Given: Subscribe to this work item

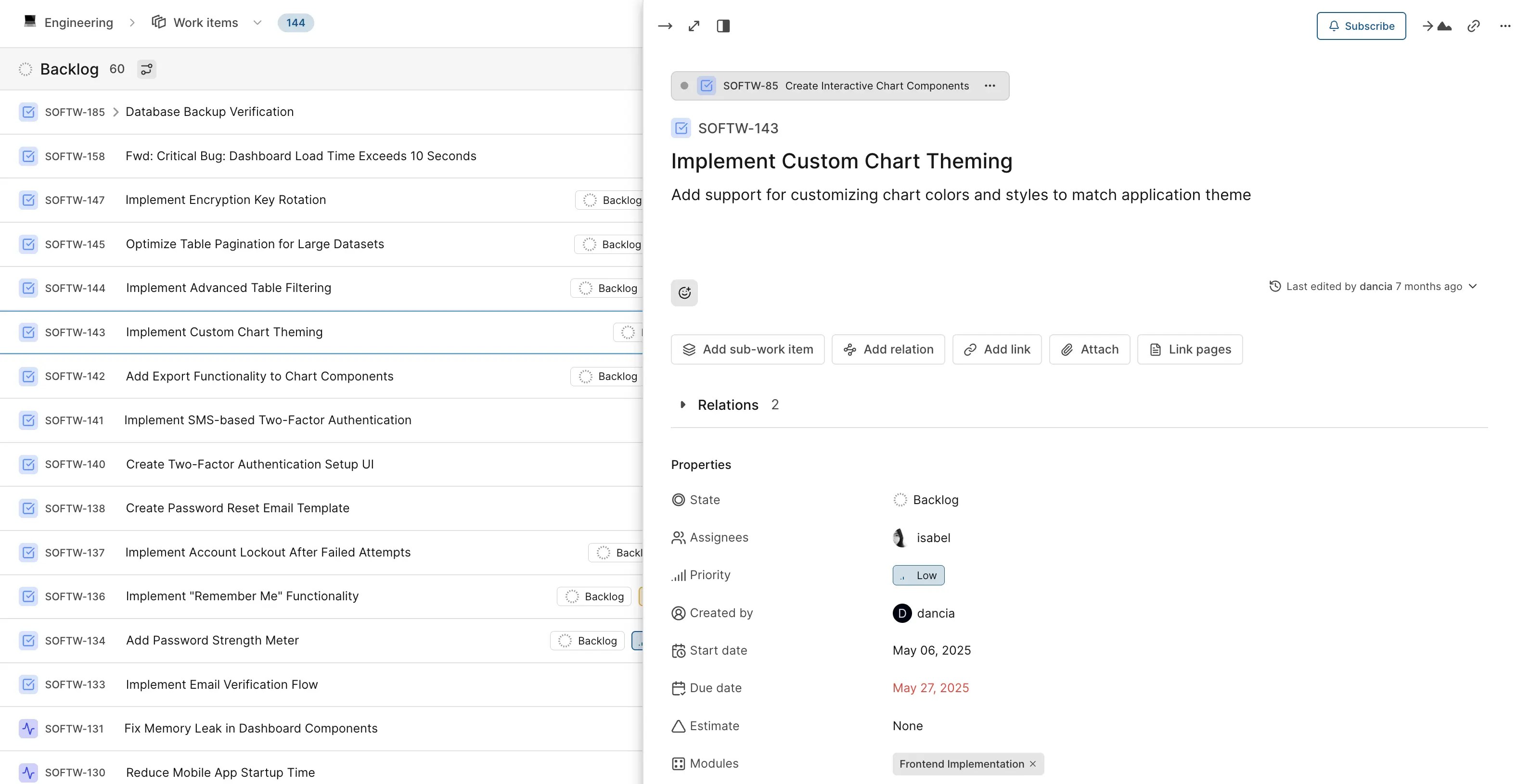Looking at the screenshot, I should click(1361, 26).
